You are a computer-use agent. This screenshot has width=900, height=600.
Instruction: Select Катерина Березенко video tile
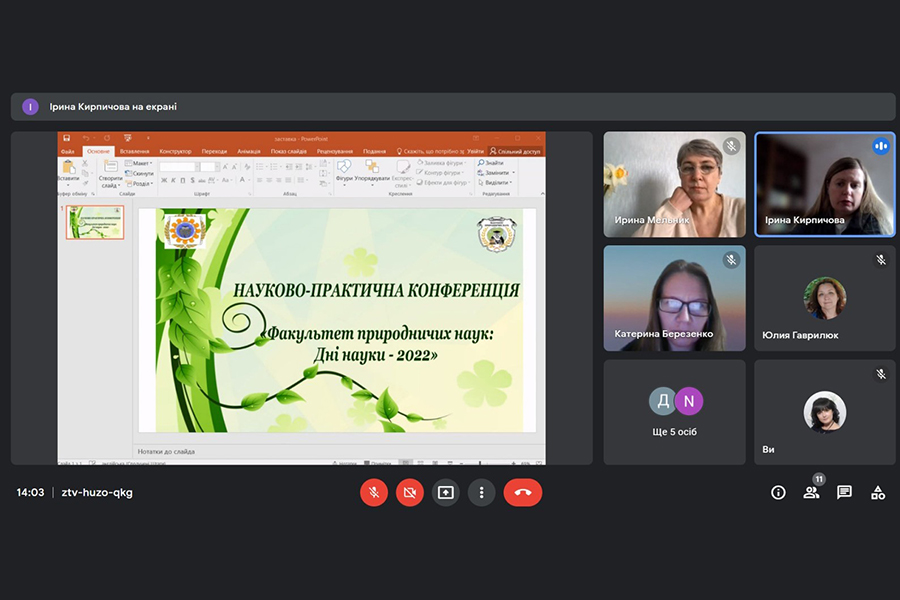click(x=674, y=298)
